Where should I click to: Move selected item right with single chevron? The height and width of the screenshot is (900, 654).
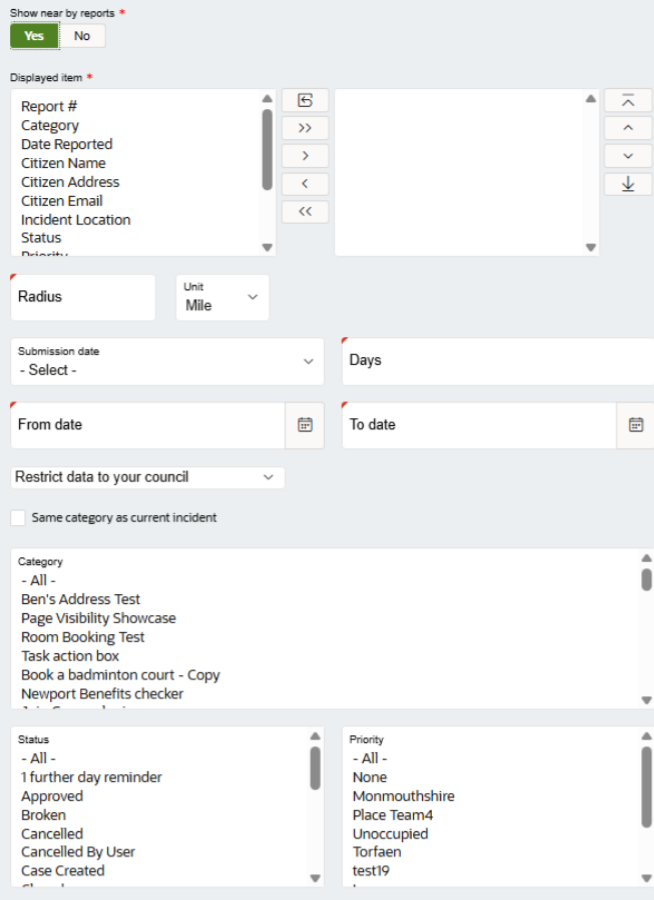(305, 156)
